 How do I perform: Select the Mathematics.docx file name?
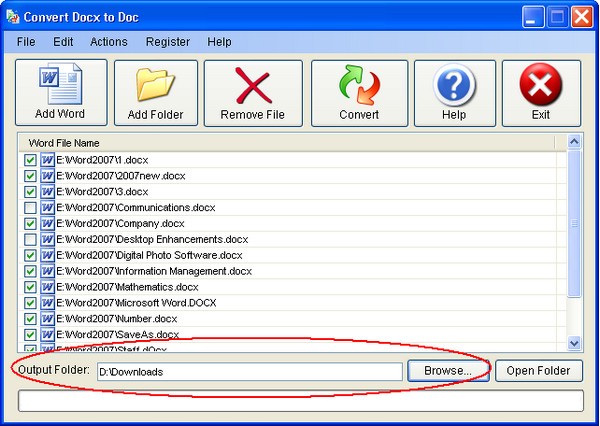click(127, 287)
